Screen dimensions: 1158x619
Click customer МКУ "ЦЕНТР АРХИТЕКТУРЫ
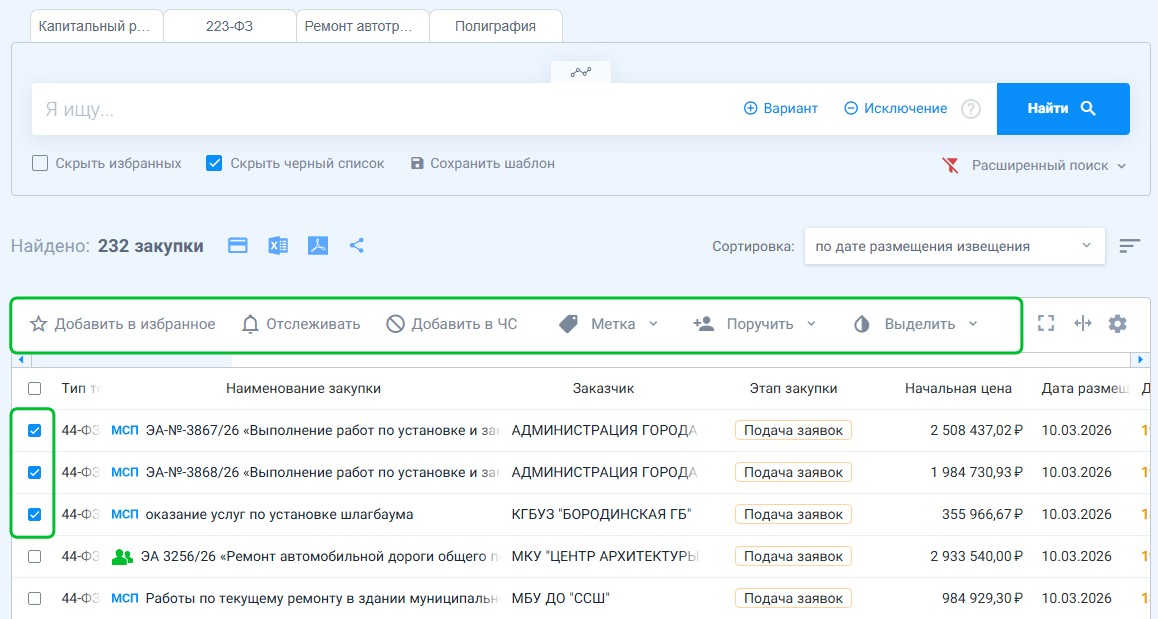point(605,556)
